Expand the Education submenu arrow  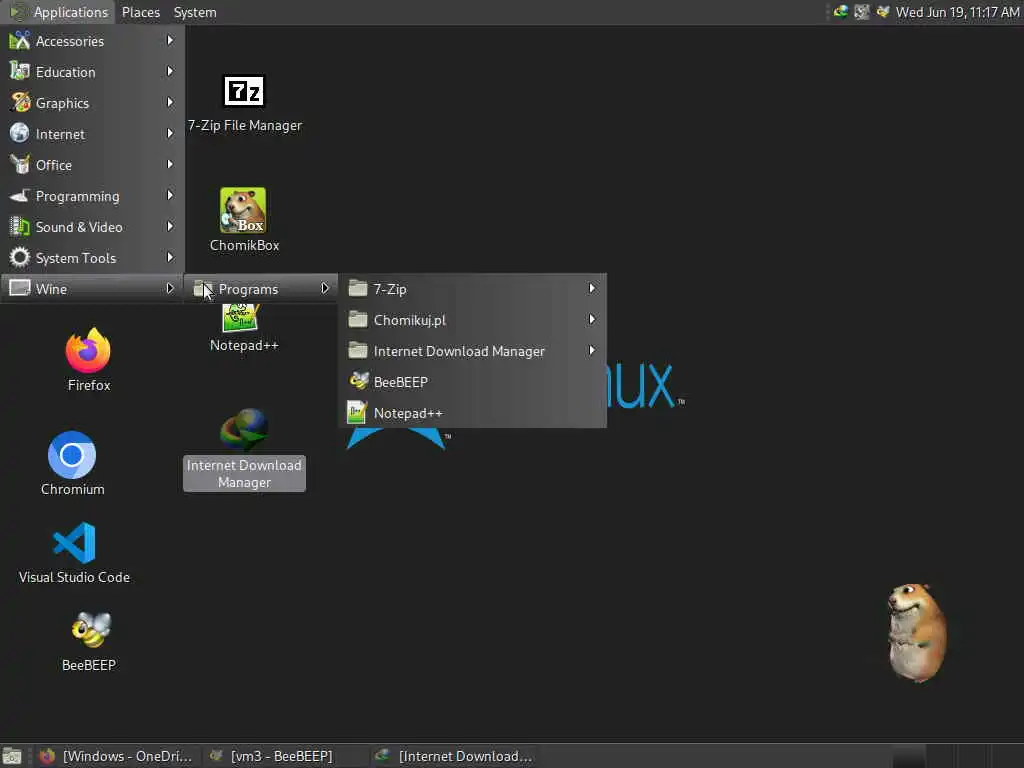click(170, 71)
